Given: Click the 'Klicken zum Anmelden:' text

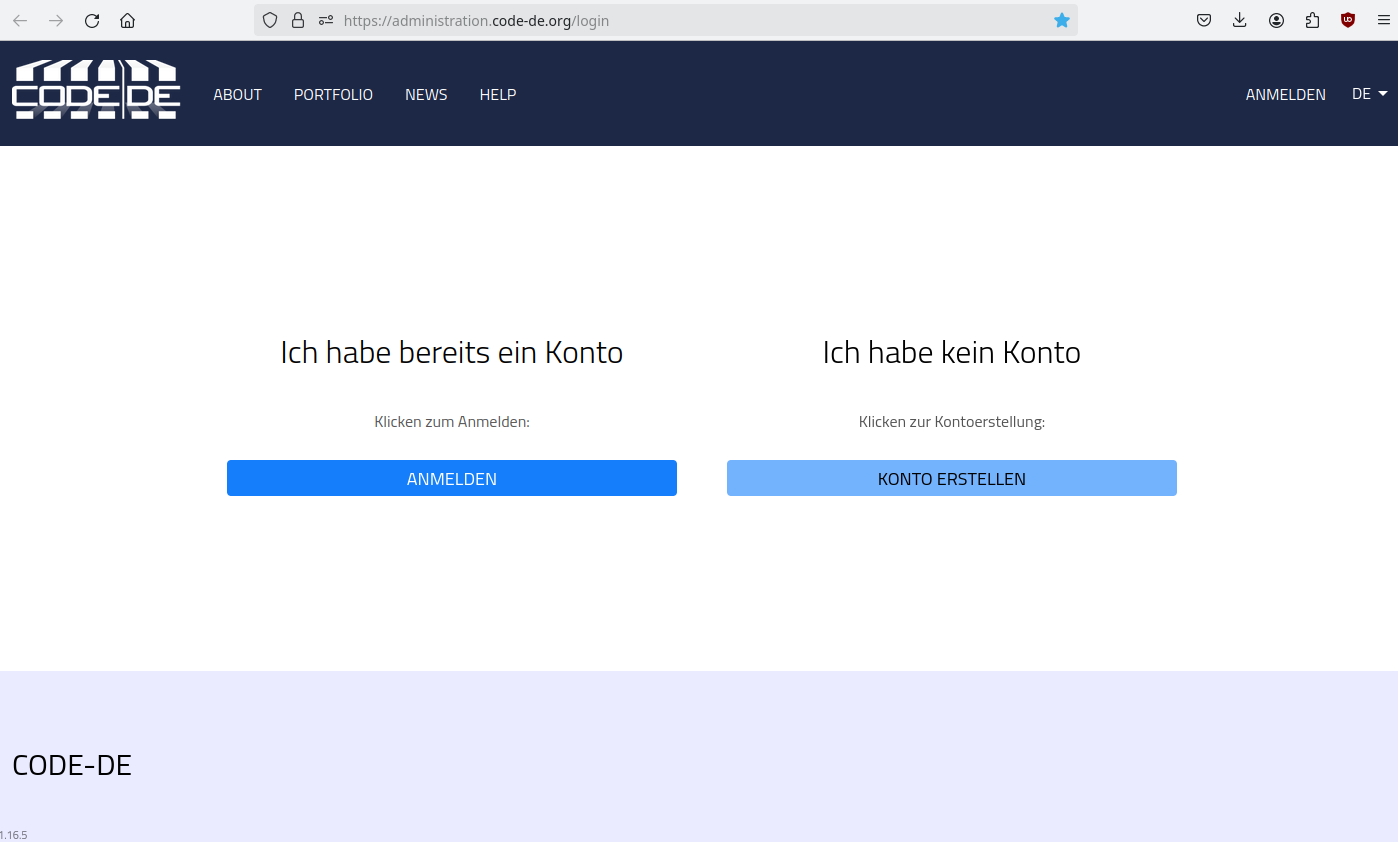Looking at the screenshot, I should (452, 422).
